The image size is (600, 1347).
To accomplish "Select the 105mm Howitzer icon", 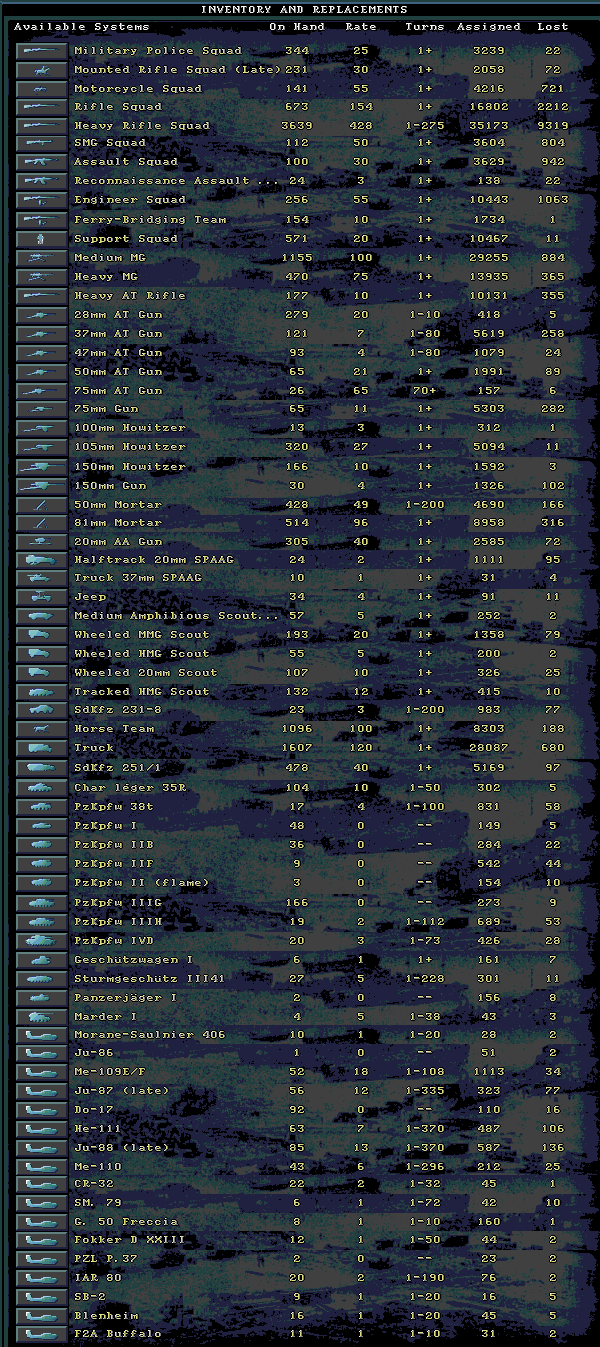I will tap(42, 447).
